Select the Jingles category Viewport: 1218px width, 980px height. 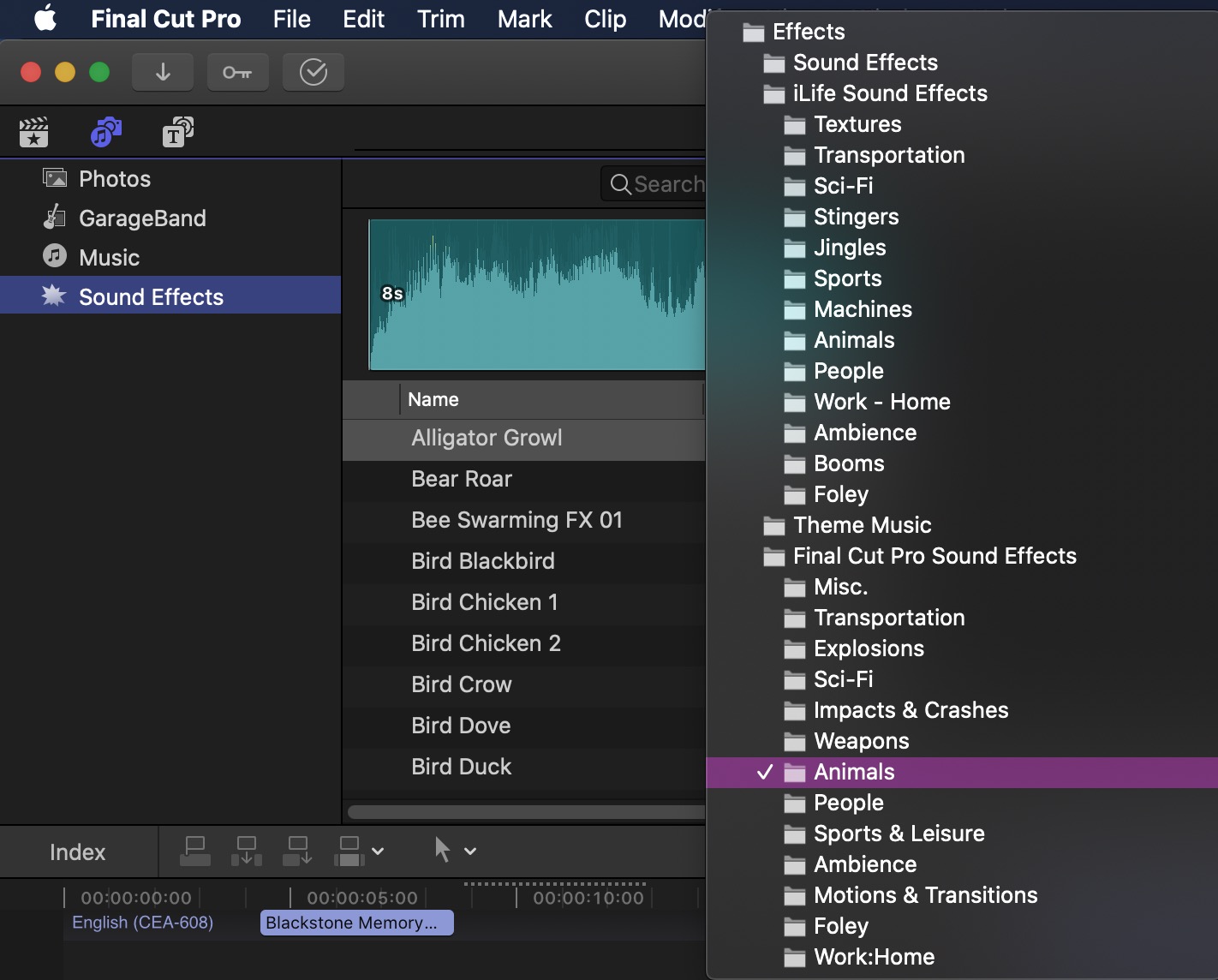pyautogui.click(x=962, y=248)
